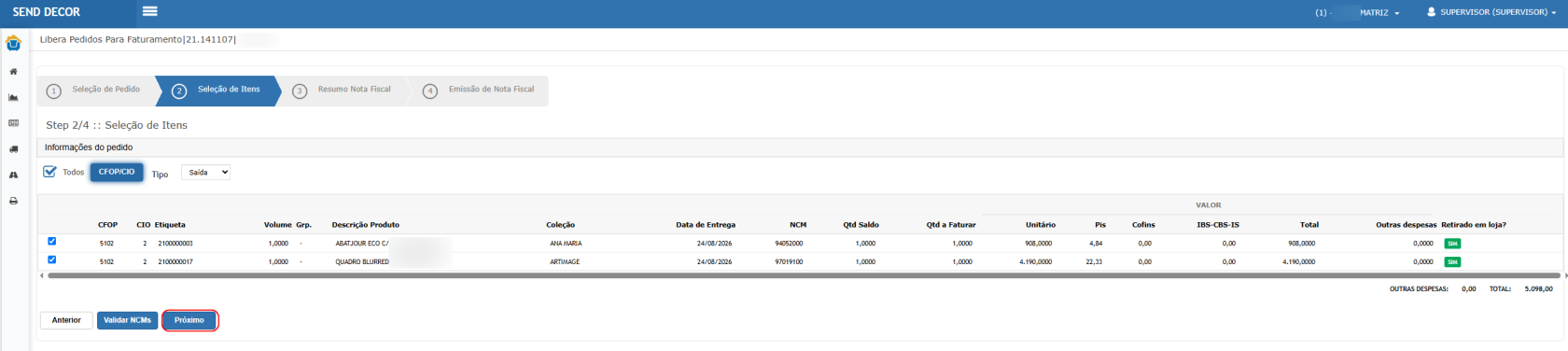Click the horizontal scrollbar under the items table
The height and width of the screenshot is (351, 1568).
803,275
